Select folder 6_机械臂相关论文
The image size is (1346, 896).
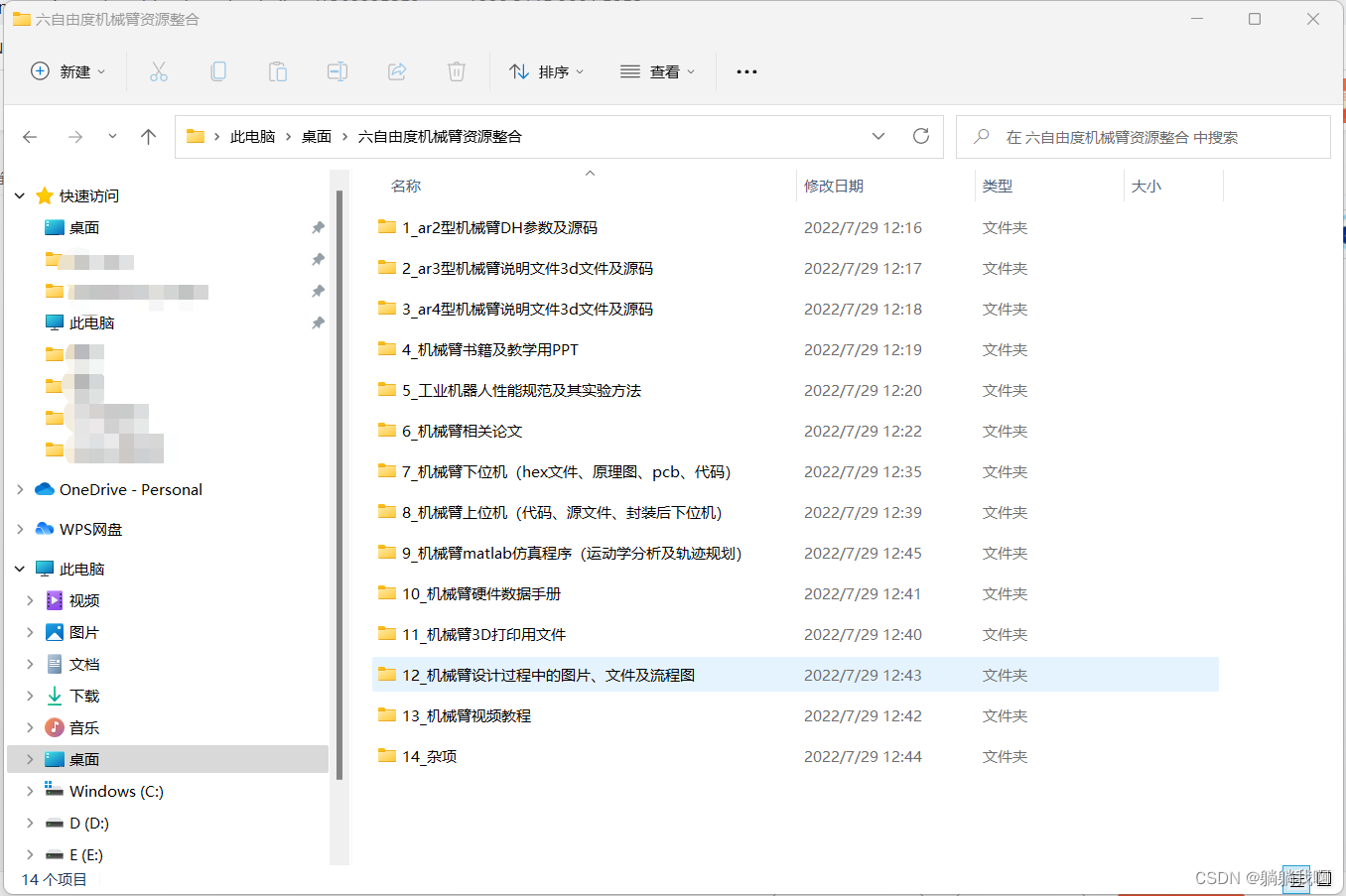coord(795,431)
